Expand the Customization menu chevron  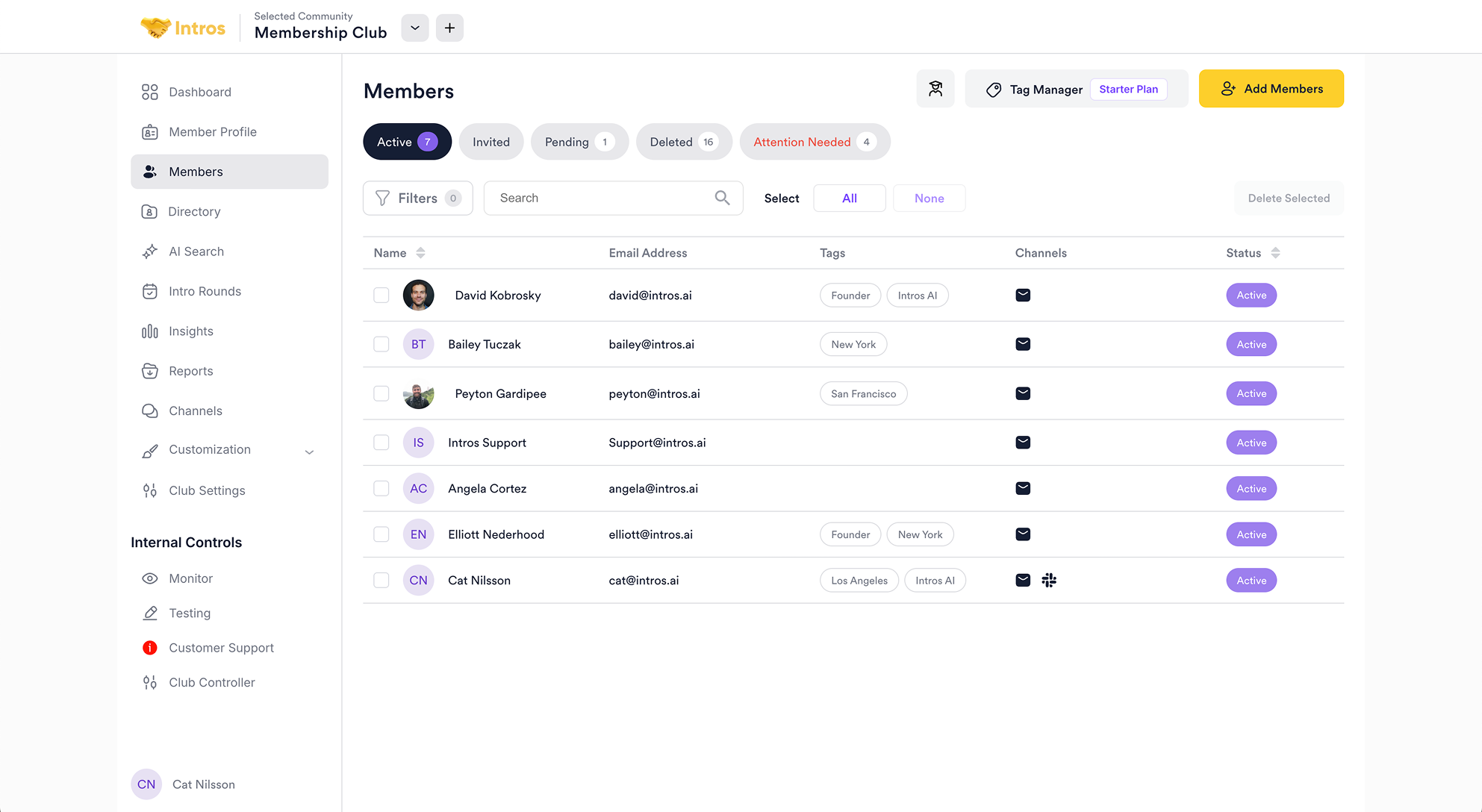[x=309, y=452]
